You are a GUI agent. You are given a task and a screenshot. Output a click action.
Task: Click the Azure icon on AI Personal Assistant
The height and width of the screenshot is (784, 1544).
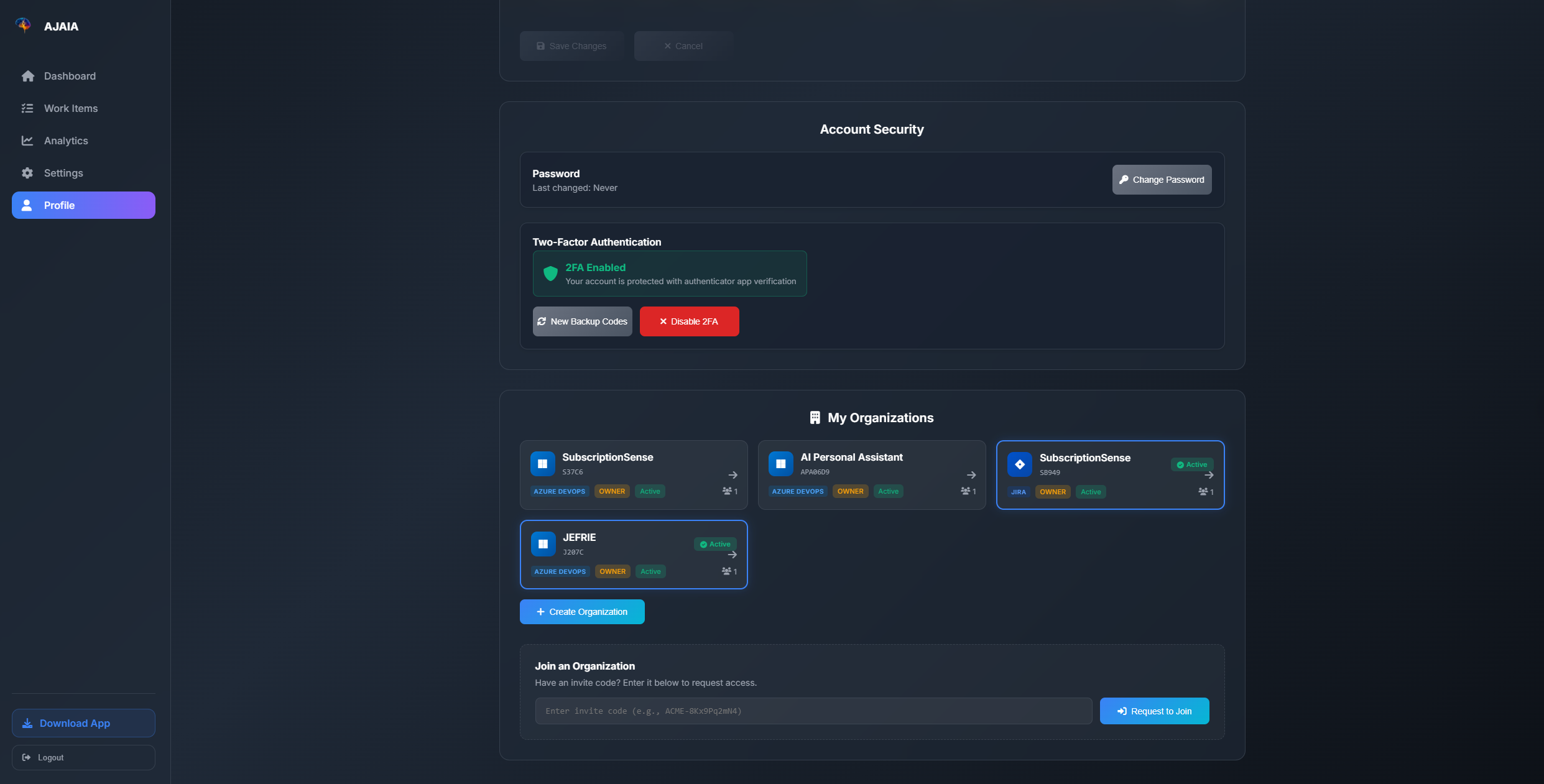coord(780,464)
